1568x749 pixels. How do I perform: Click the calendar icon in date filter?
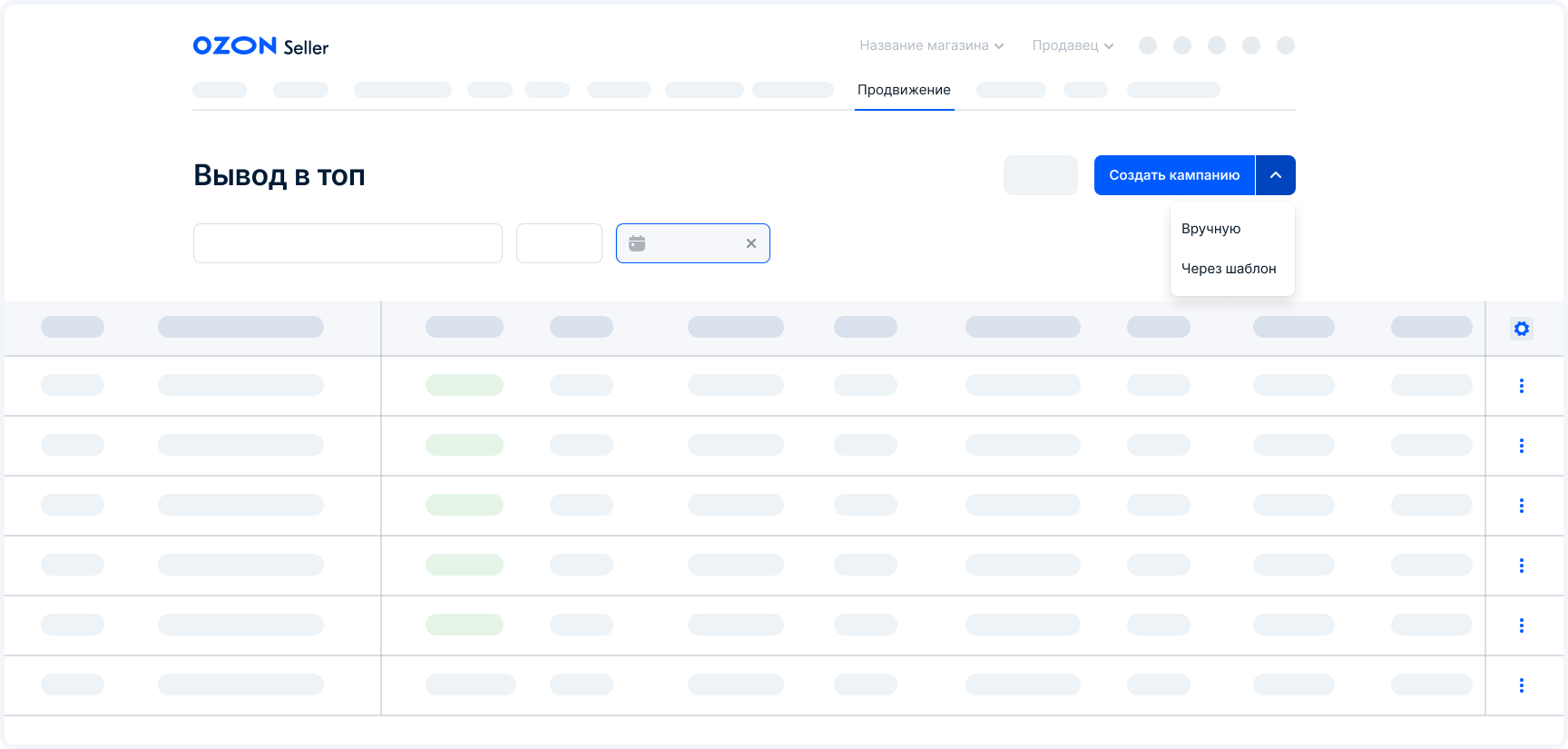[637, 243]
